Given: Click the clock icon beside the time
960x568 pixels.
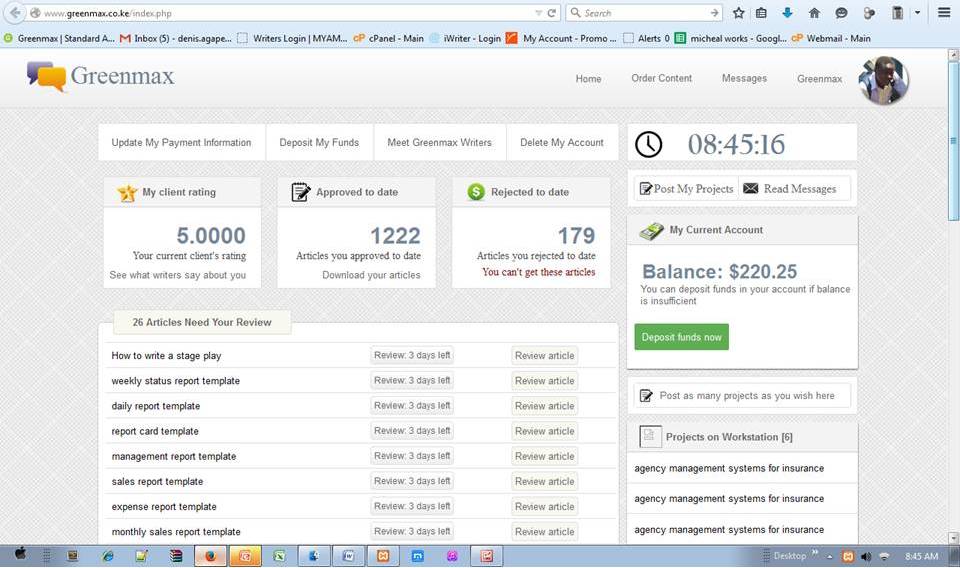Looking at the screenshot, I should [648, 144].
